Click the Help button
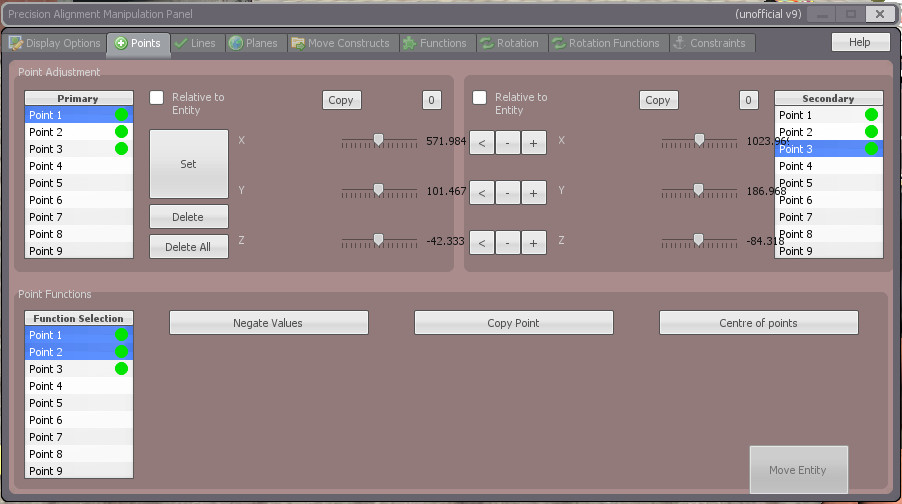Image resolution: width=902 pixels, height=504 pixels. coord(859,42)
